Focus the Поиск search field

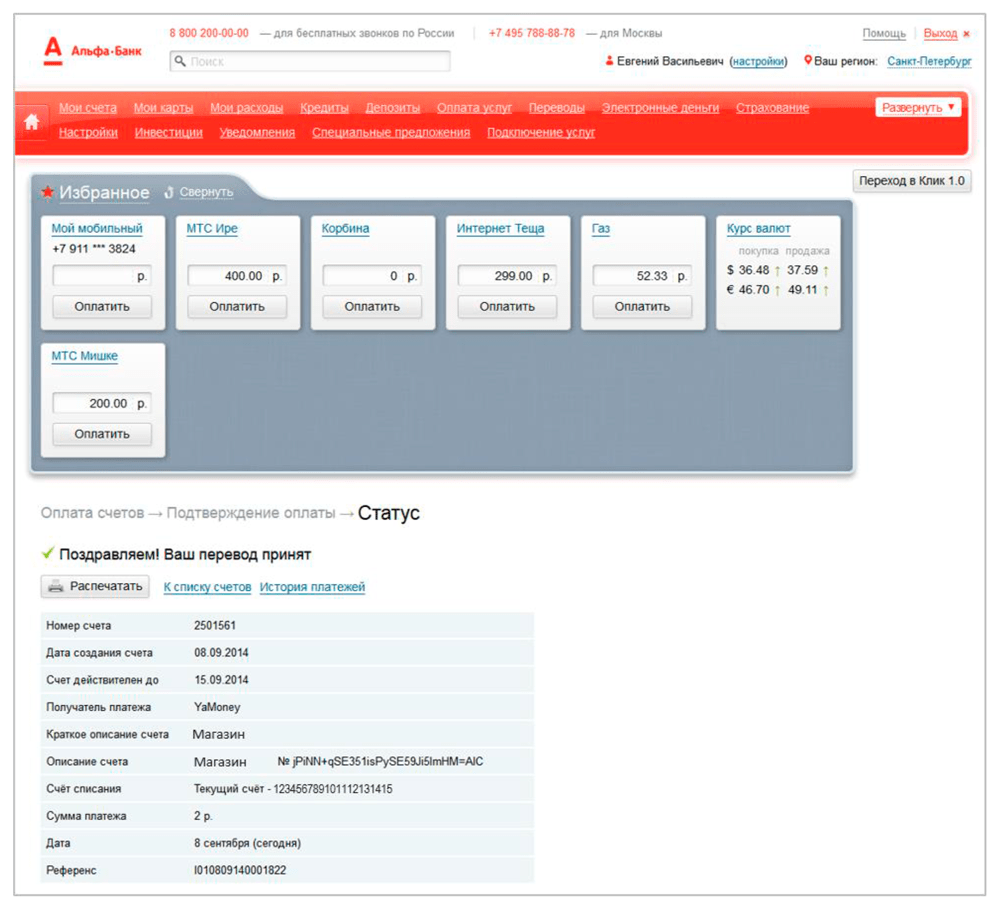(310, 61)
